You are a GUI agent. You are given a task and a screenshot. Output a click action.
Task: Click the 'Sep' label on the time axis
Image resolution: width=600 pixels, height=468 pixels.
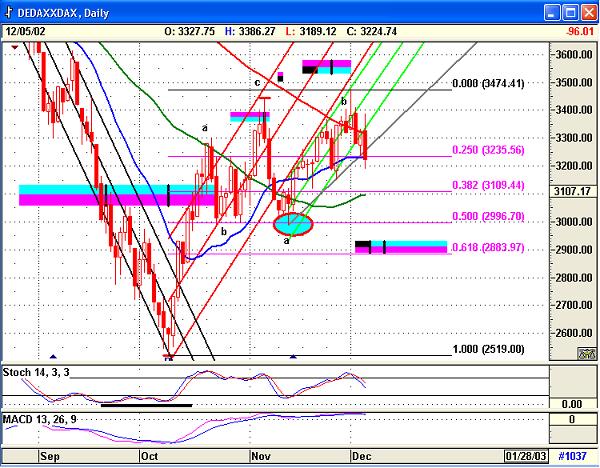point(50,456)
